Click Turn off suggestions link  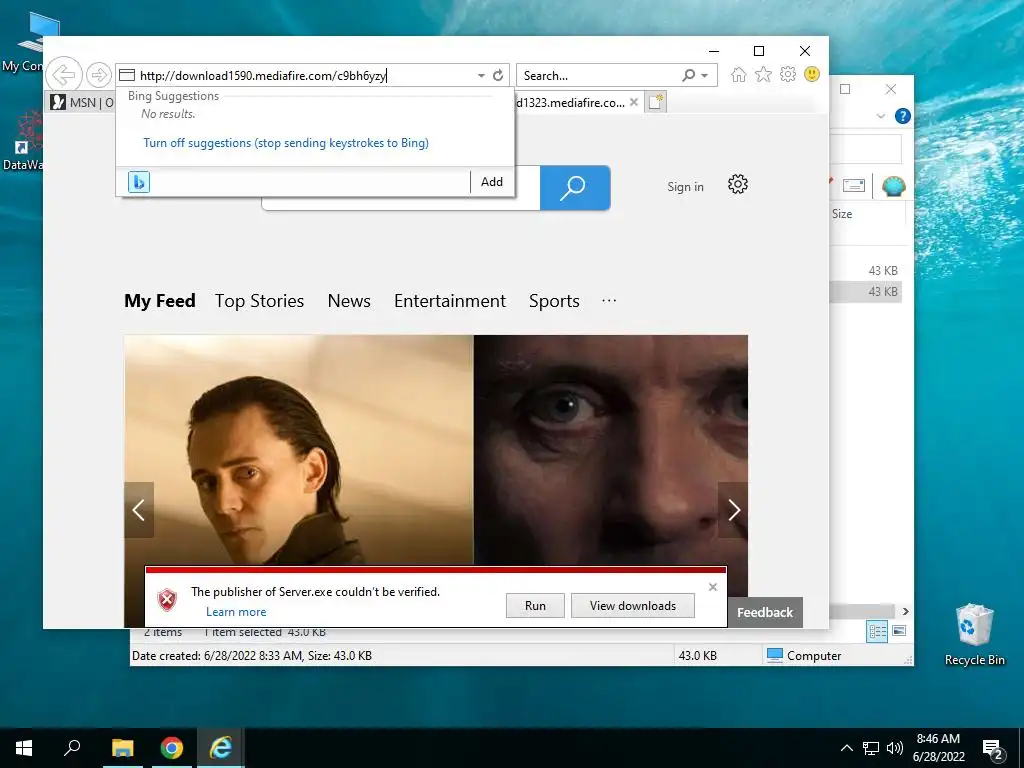pyautogui.click(x=286, y=143)
